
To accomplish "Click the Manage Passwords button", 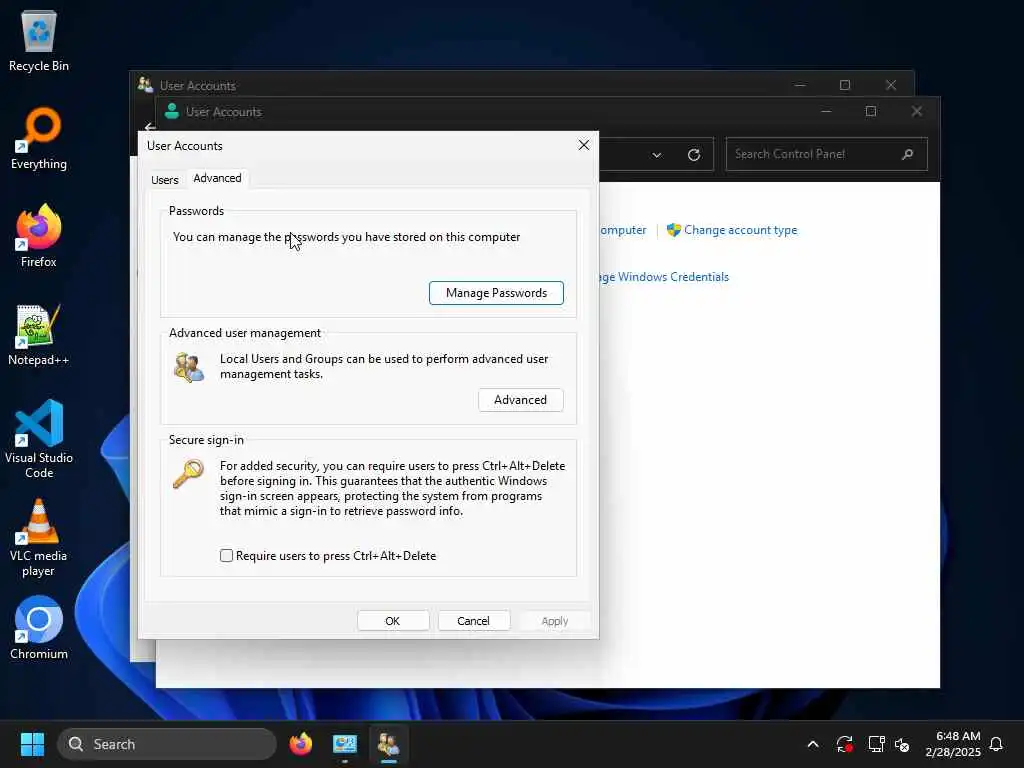I will [x=496, y=293].
